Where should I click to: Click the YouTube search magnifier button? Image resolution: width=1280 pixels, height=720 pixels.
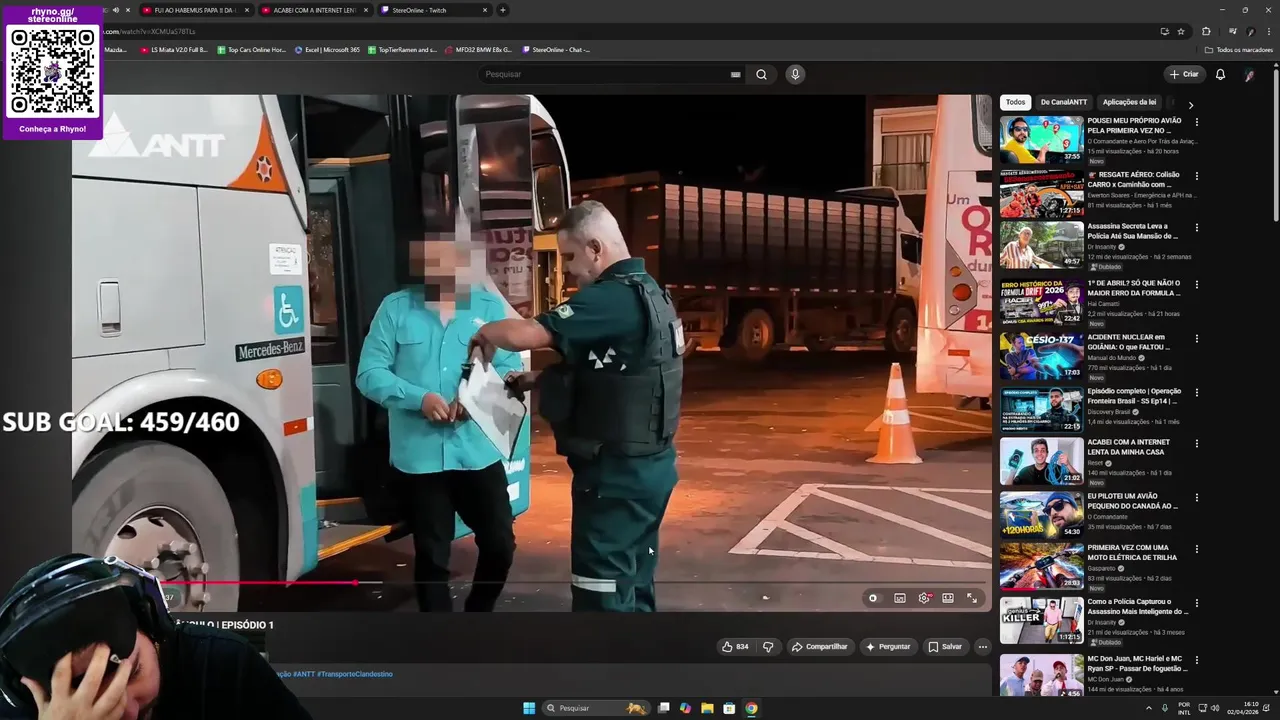[761, 74]
